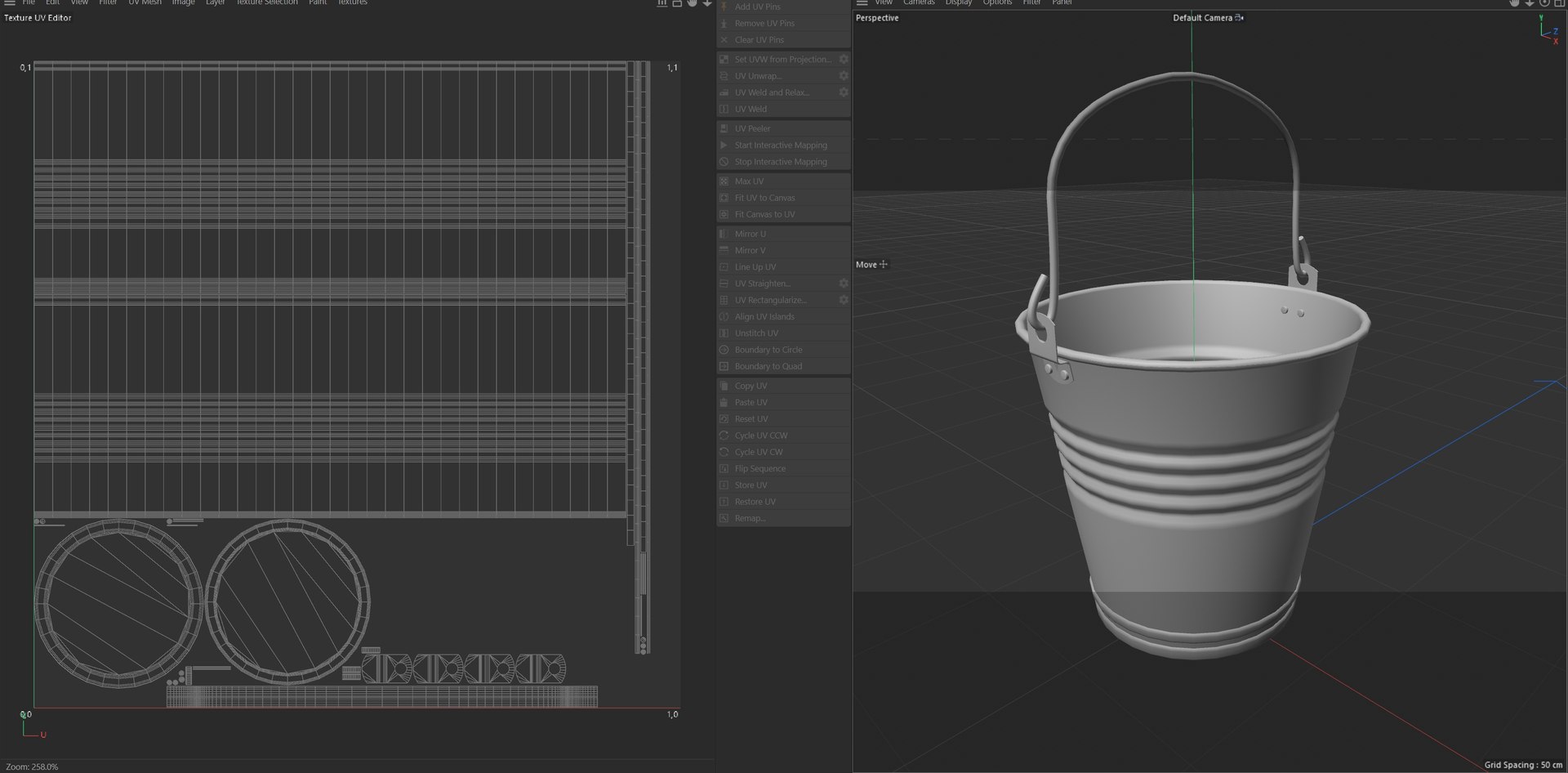Open the Remap command

pyautogui.click(x=784, y=518)
